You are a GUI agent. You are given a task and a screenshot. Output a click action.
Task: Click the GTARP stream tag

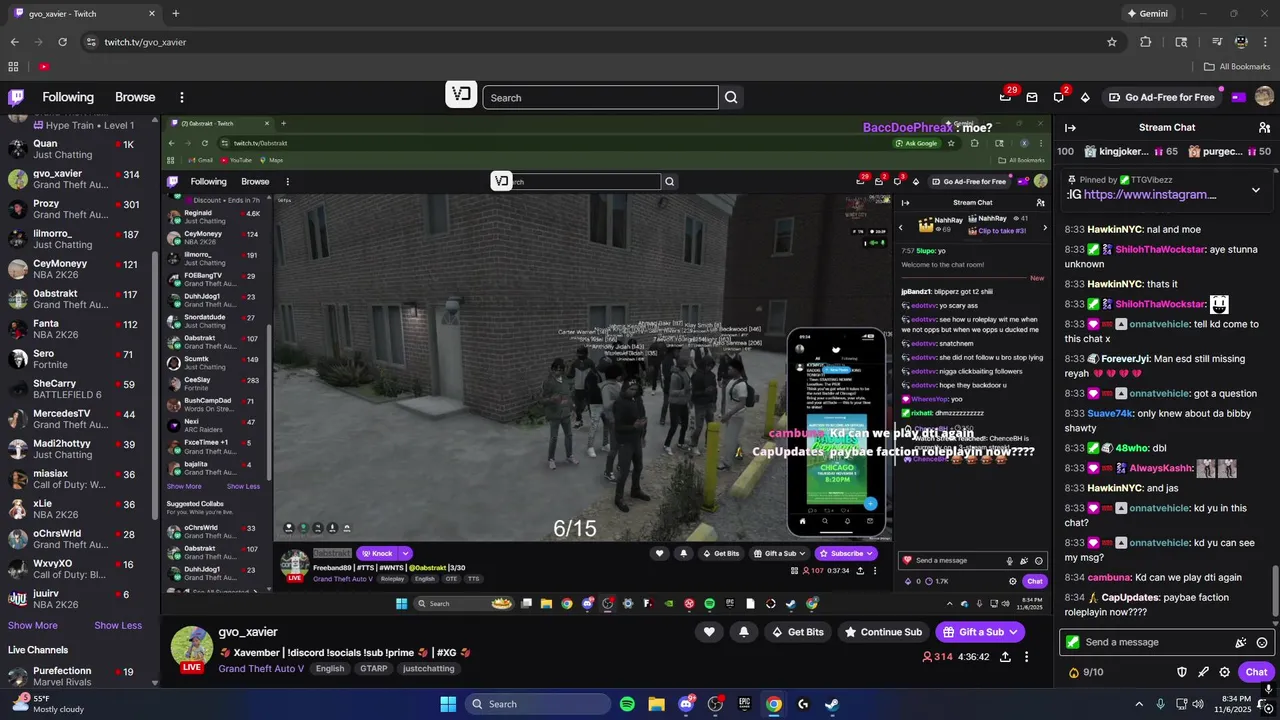click(373, 668)
